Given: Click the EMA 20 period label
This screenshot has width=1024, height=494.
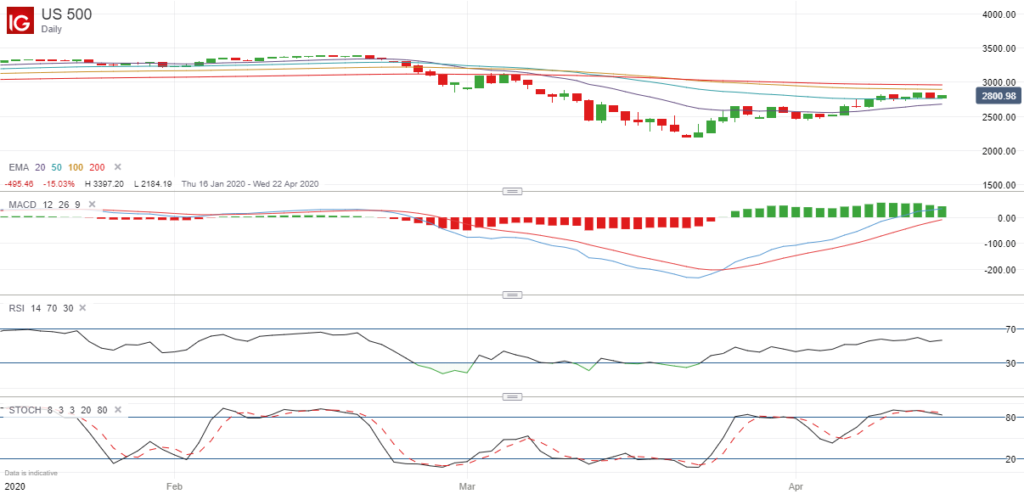Looking at the screenshot, I should (39, 167).
